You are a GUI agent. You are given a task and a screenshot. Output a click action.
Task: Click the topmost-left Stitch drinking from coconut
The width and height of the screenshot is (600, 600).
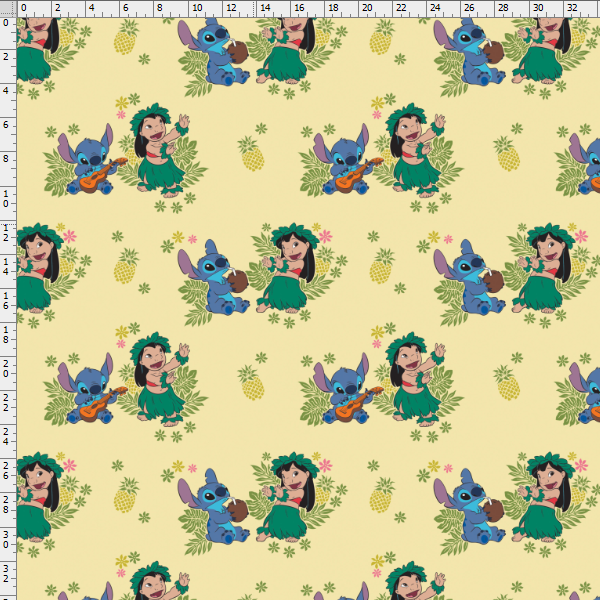tap(215, 52)
